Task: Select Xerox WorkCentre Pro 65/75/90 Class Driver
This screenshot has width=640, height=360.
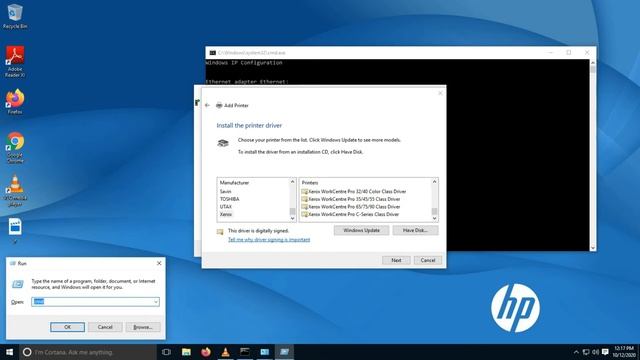Action: 351,207
